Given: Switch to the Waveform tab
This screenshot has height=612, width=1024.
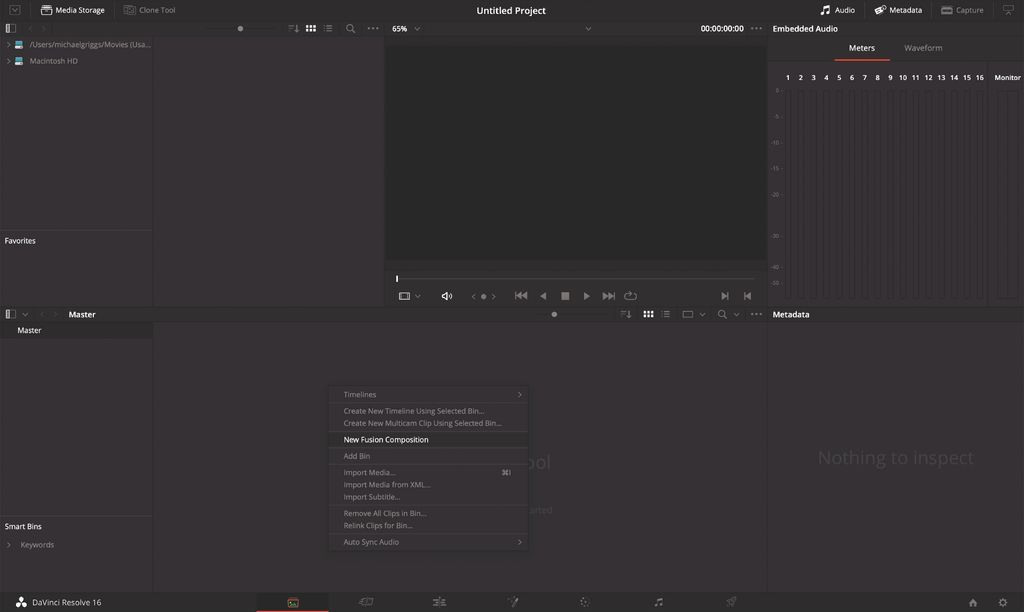Looking at the screenshot, I should pyautogui.click(x=923, y=47).
